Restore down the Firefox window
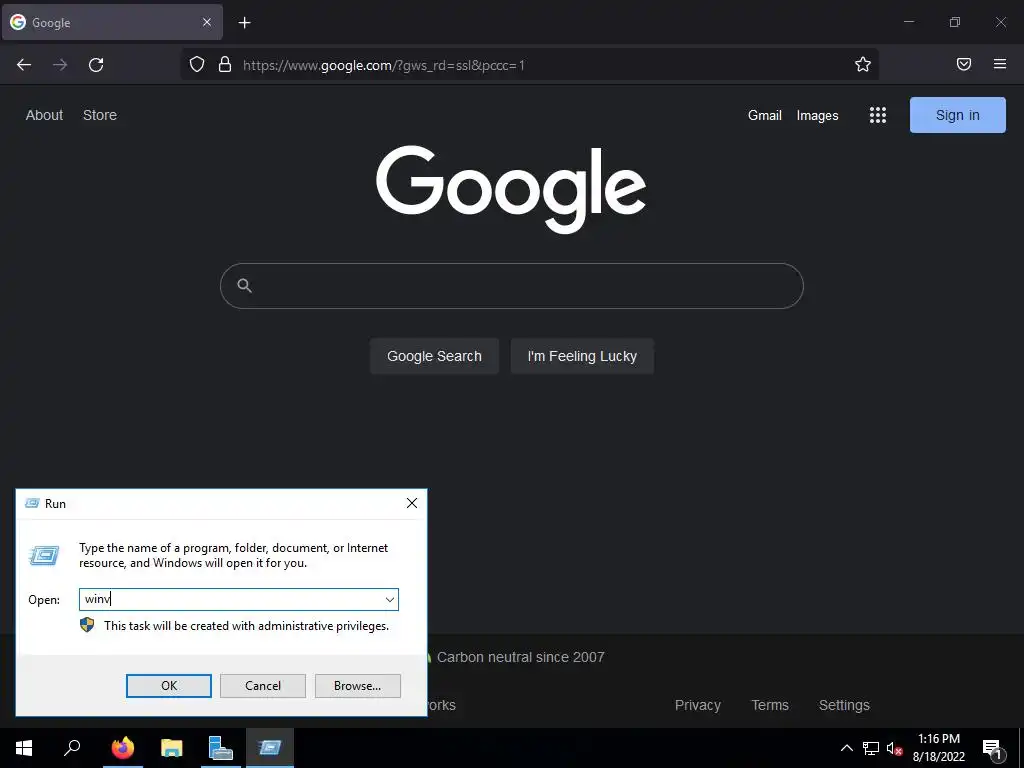 click(x=955, y=22)
